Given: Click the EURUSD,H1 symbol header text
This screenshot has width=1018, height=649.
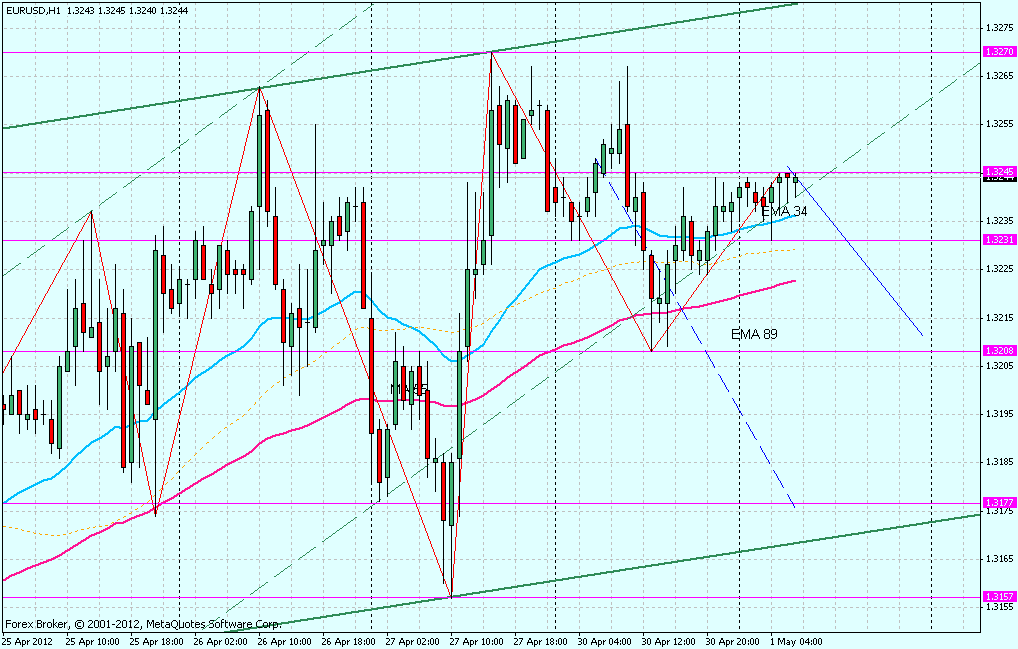Looking at the screenshot, I should pyautogui.click(x=32, y=10).
